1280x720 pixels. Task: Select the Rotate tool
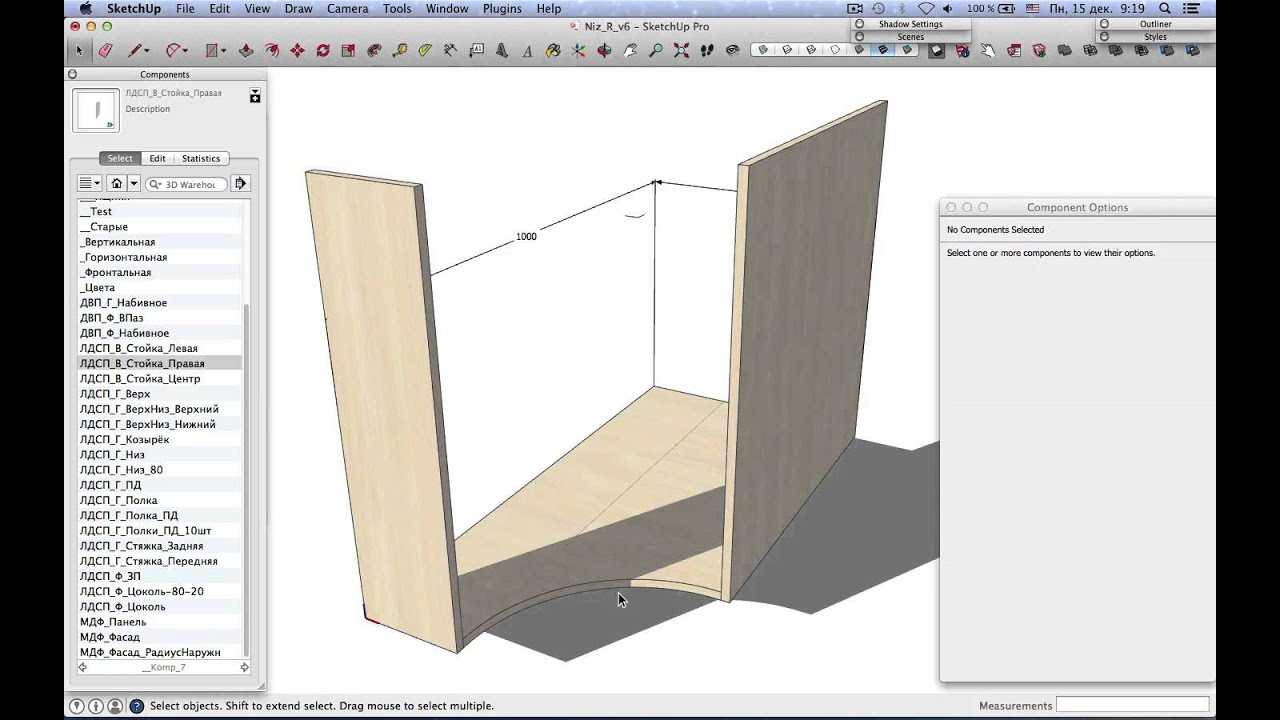(323, 50)
